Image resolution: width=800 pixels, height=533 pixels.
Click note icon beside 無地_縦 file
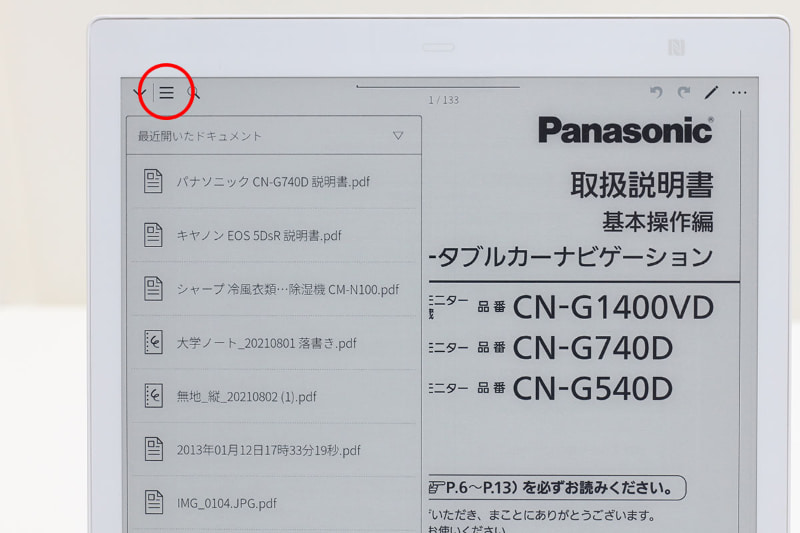tap(153, 396)
